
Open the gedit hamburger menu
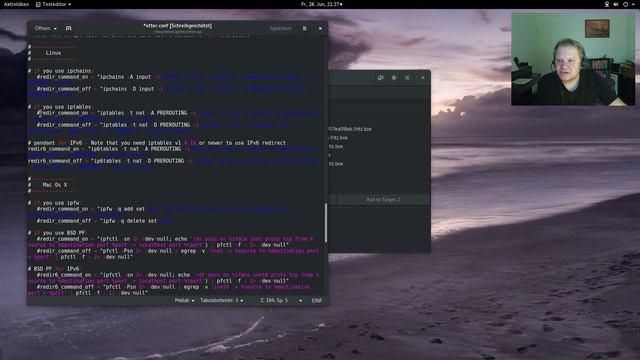(304, 28)
